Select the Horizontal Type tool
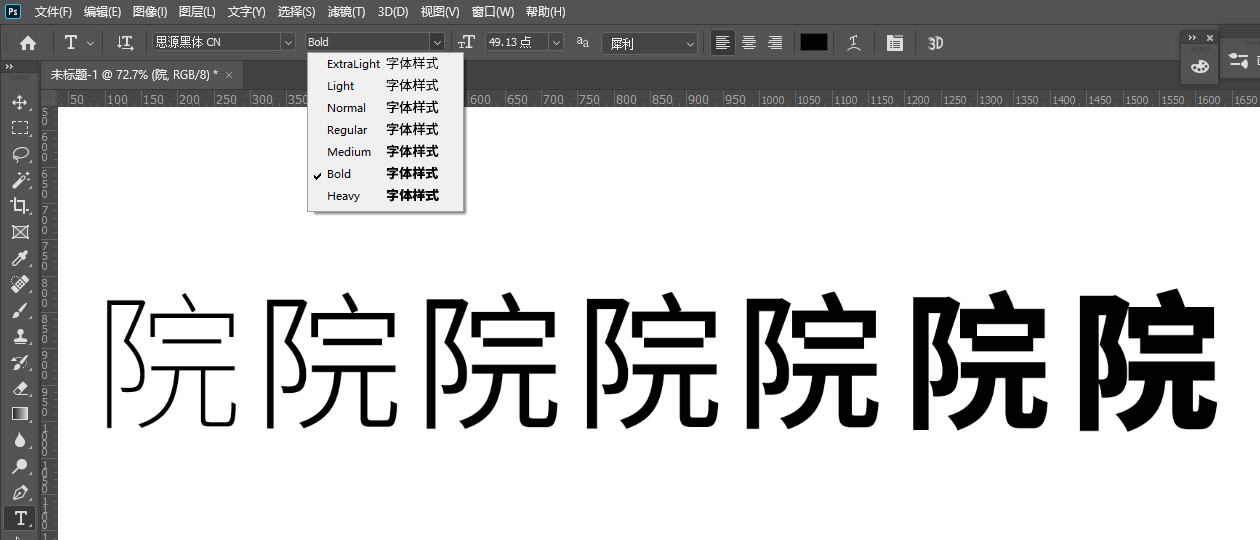The image size is (1260, 540). (x=20, y=518)
